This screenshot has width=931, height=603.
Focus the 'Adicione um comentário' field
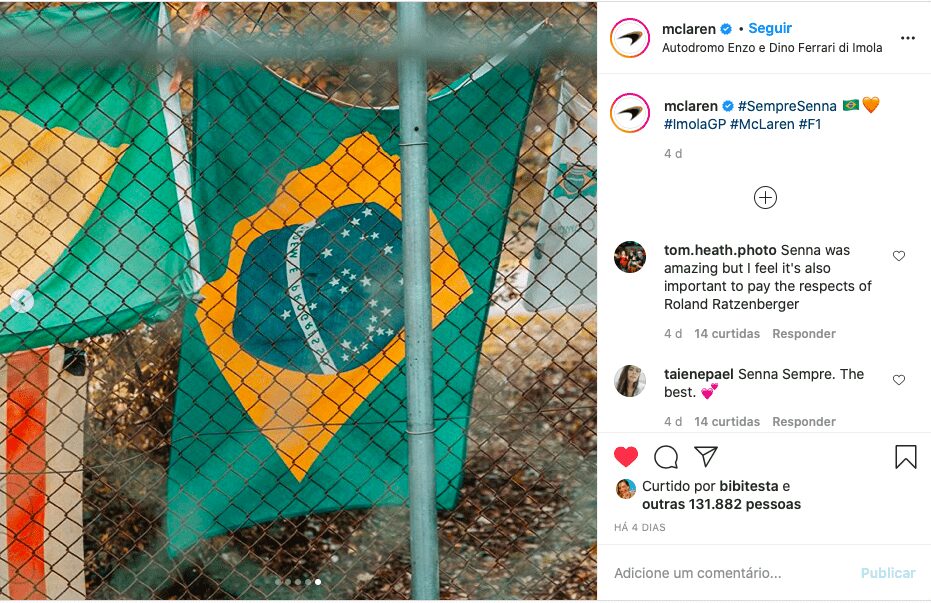(730, 573)
